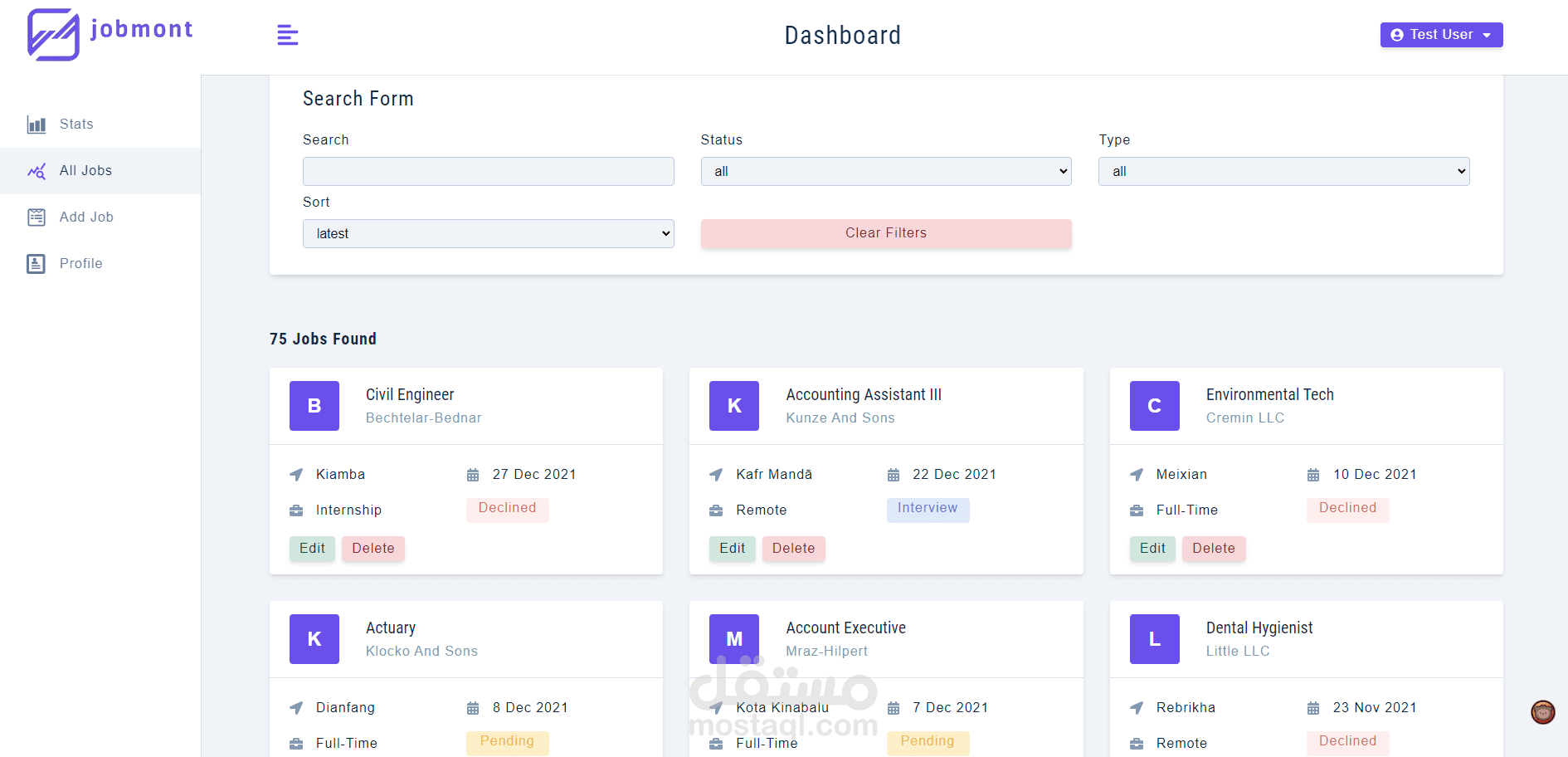Click the 'Bechtelar-Bednar' company name
The height and width of the screenshot is (757, 1568).
click(424, 418)
